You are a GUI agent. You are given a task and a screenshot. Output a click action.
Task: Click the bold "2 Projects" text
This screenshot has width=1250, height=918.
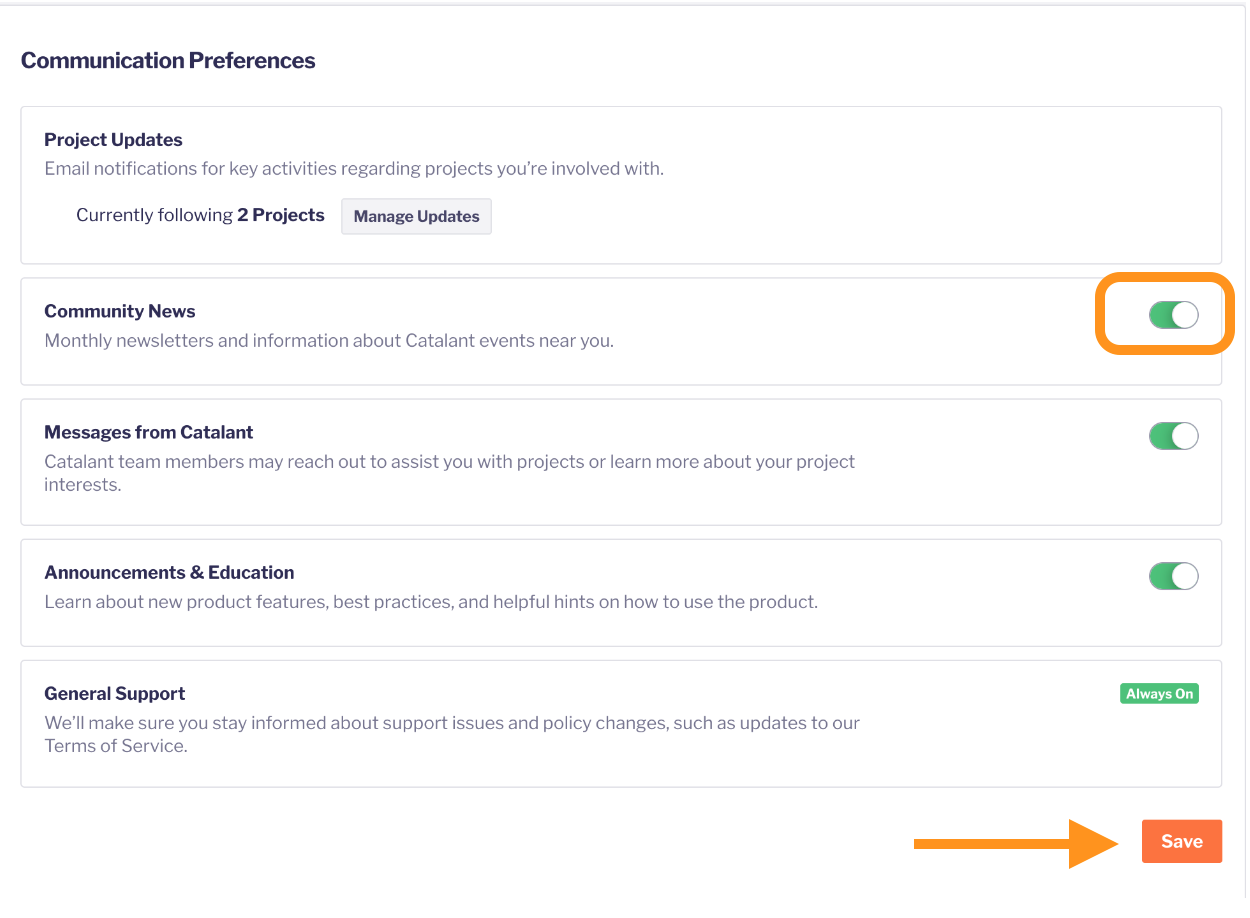point(281,215)
